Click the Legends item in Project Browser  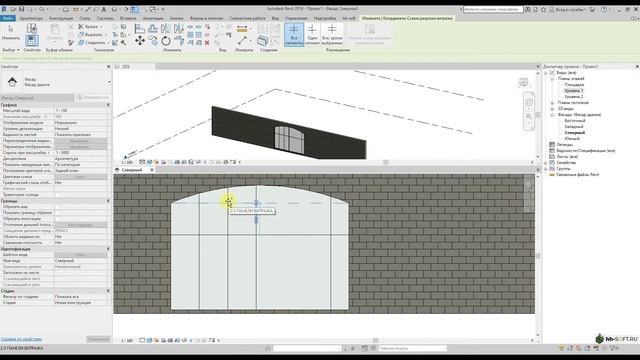tap(564, 144)
